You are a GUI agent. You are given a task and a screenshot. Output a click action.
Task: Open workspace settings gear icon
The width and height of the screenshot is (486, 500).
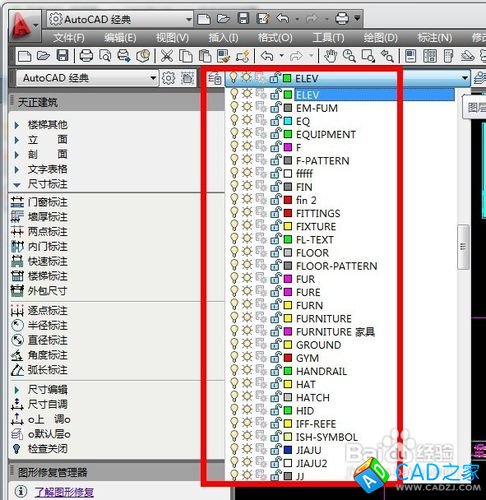[x=168, y=78]
